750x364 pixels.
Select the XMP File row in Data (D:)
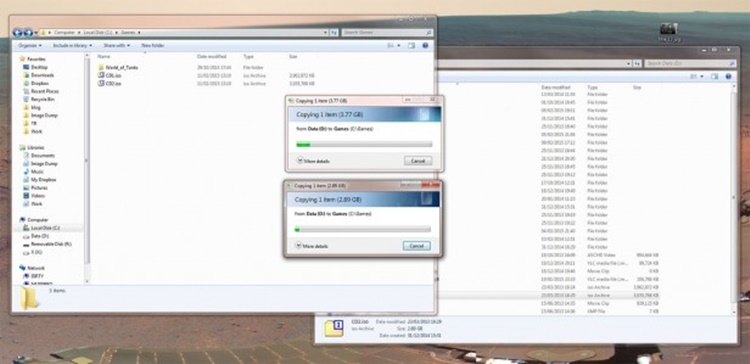(x=550, y=311)
